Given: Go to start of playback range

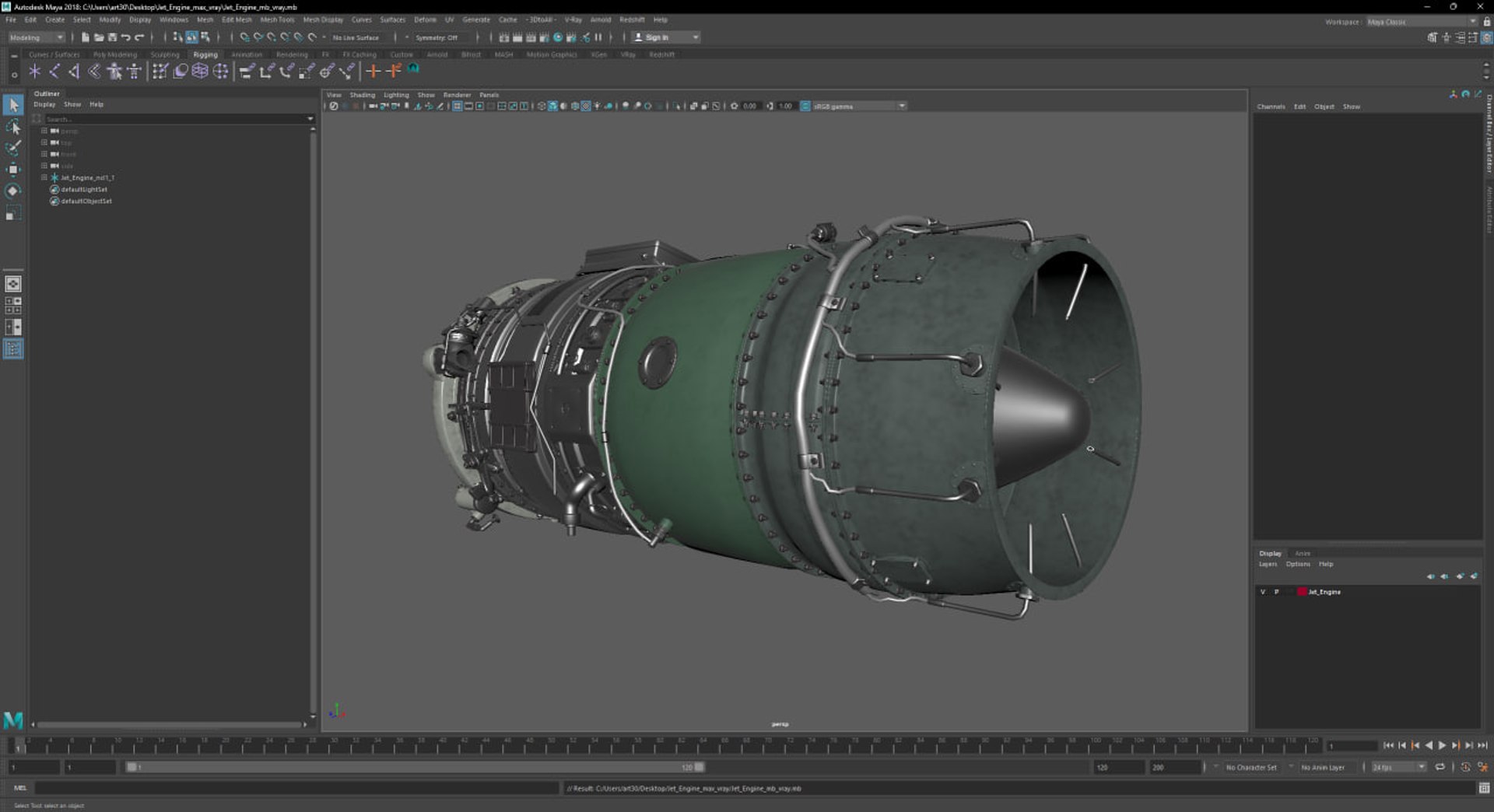Looking at the screenshot, I should pos(1388,745).
